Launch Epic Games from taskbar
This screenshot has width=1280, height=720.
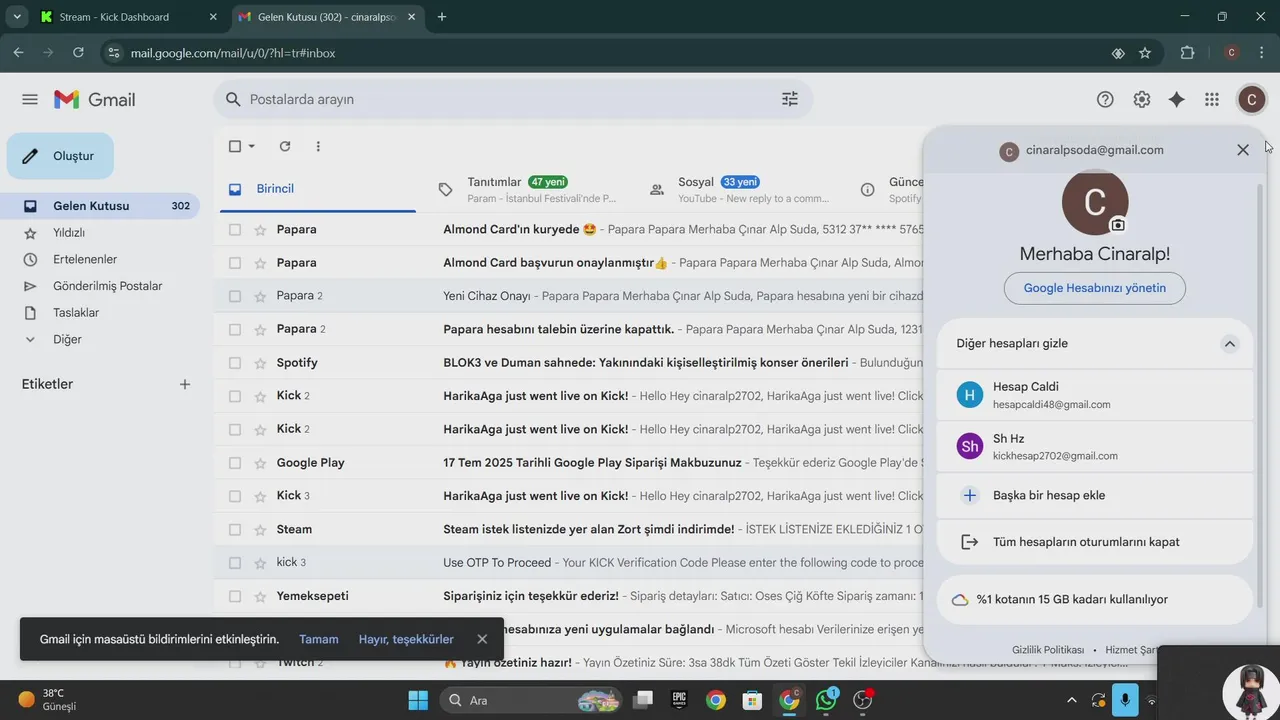point(679,700)
